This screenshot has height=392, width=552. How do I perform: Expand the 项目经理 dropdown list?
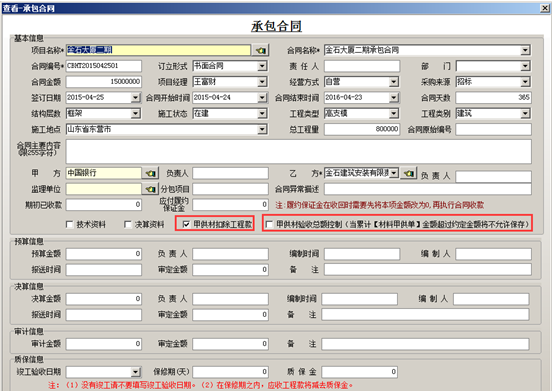click(x=262, y=82)
